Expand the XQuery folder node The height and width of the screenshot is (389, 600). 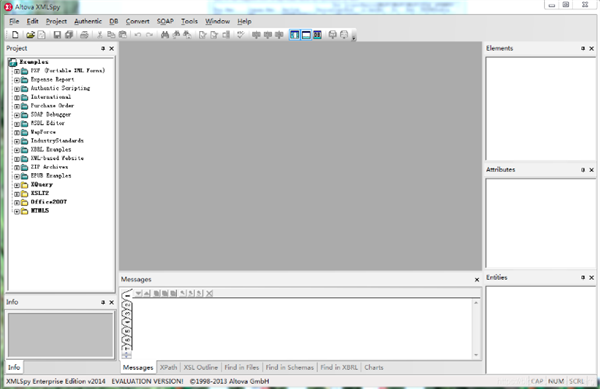[17, 185]
